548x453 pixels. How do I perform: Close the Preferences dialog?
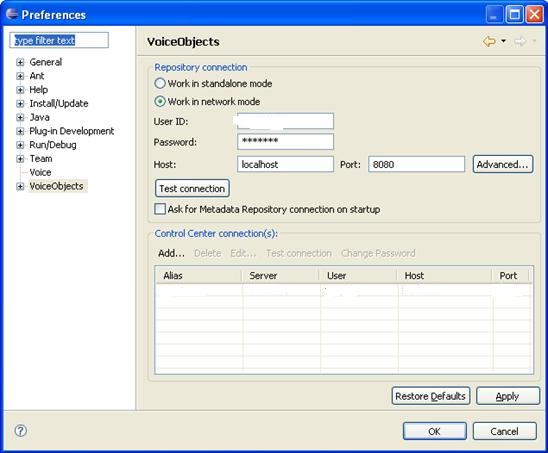coord(535,14)
